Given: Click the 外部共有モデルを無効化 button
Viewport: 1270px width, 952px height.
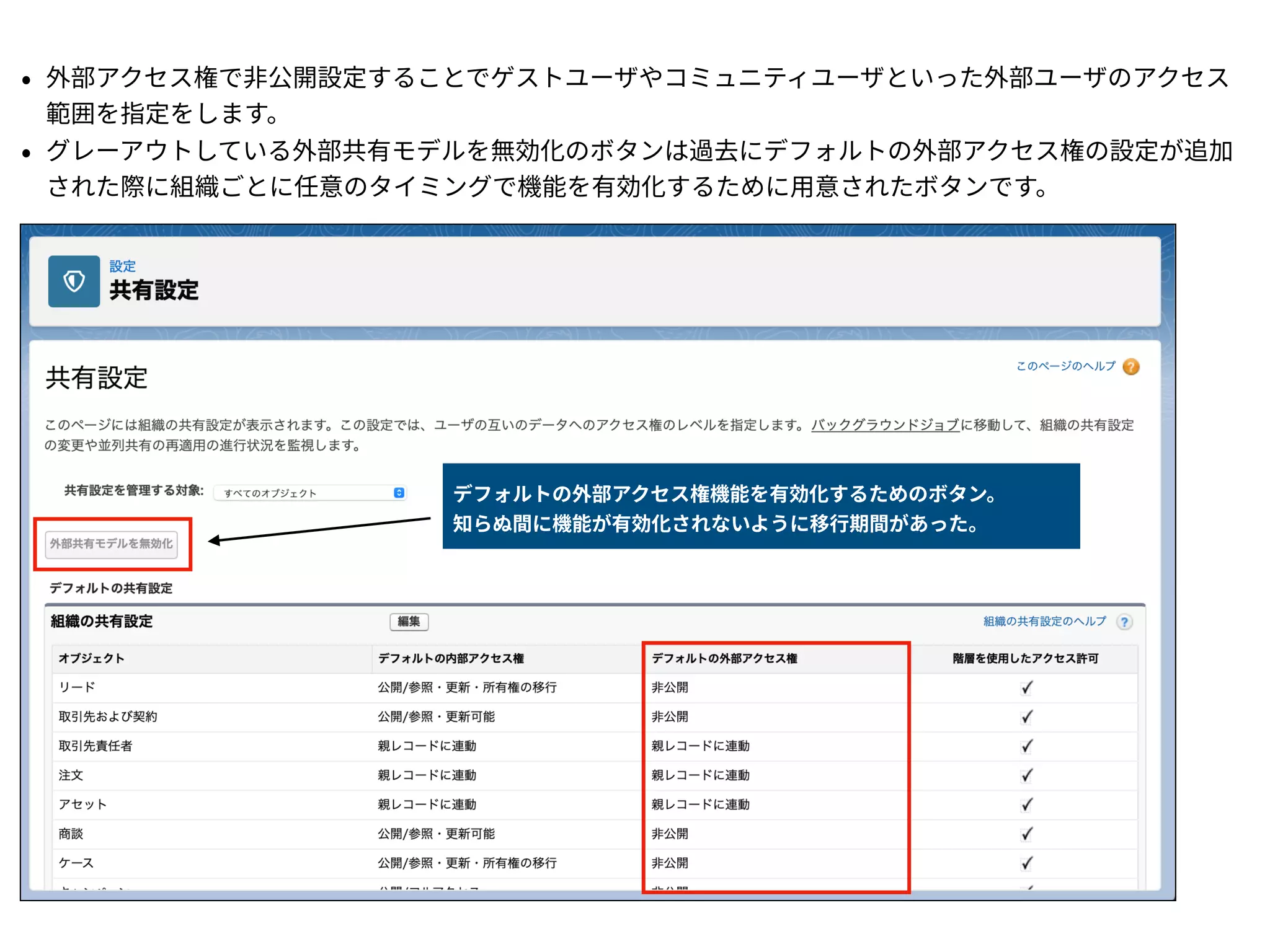Looking at the screenshot, I should (112, 544).
